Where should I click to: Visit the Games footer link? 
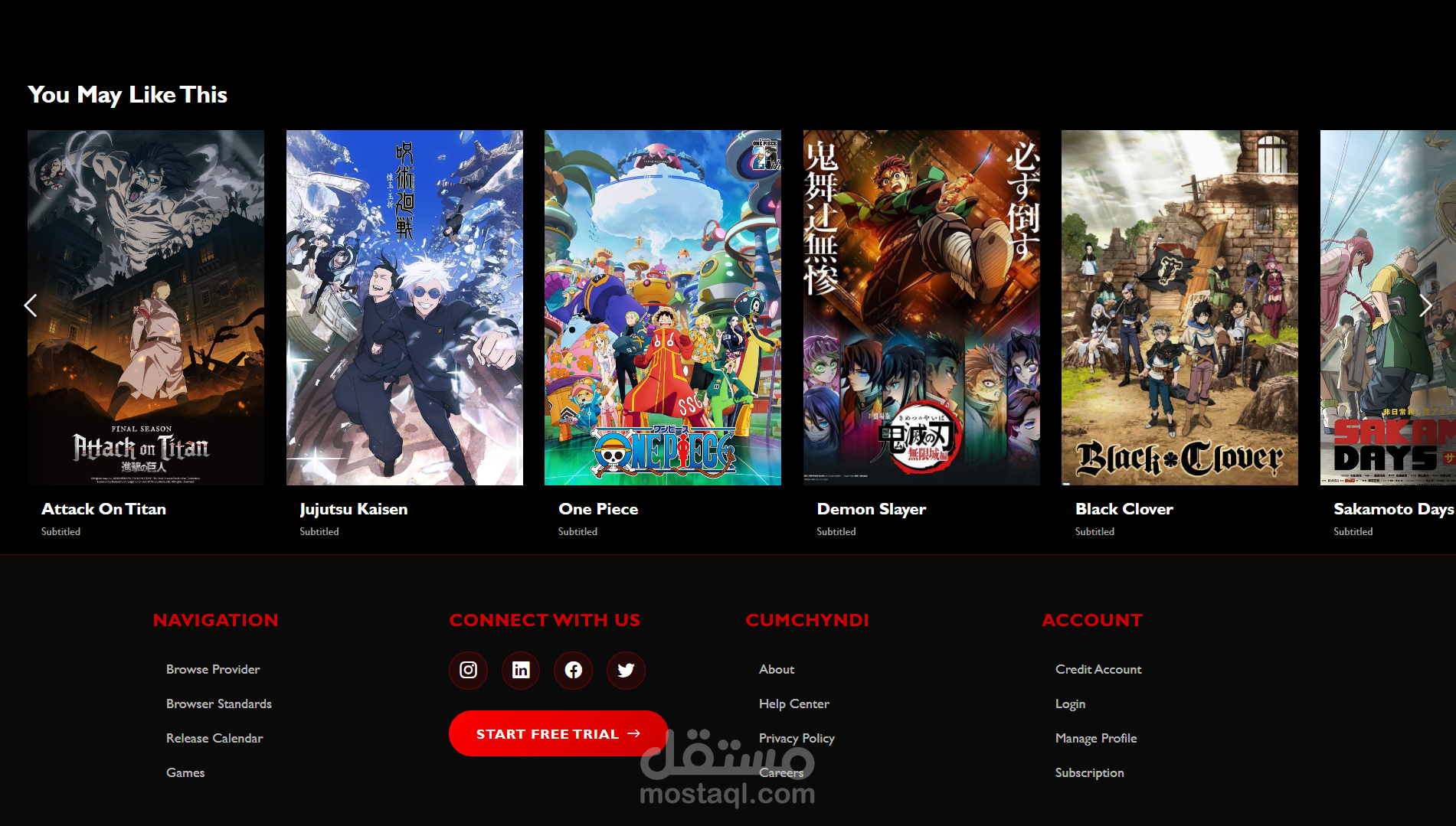click(185, 772)
